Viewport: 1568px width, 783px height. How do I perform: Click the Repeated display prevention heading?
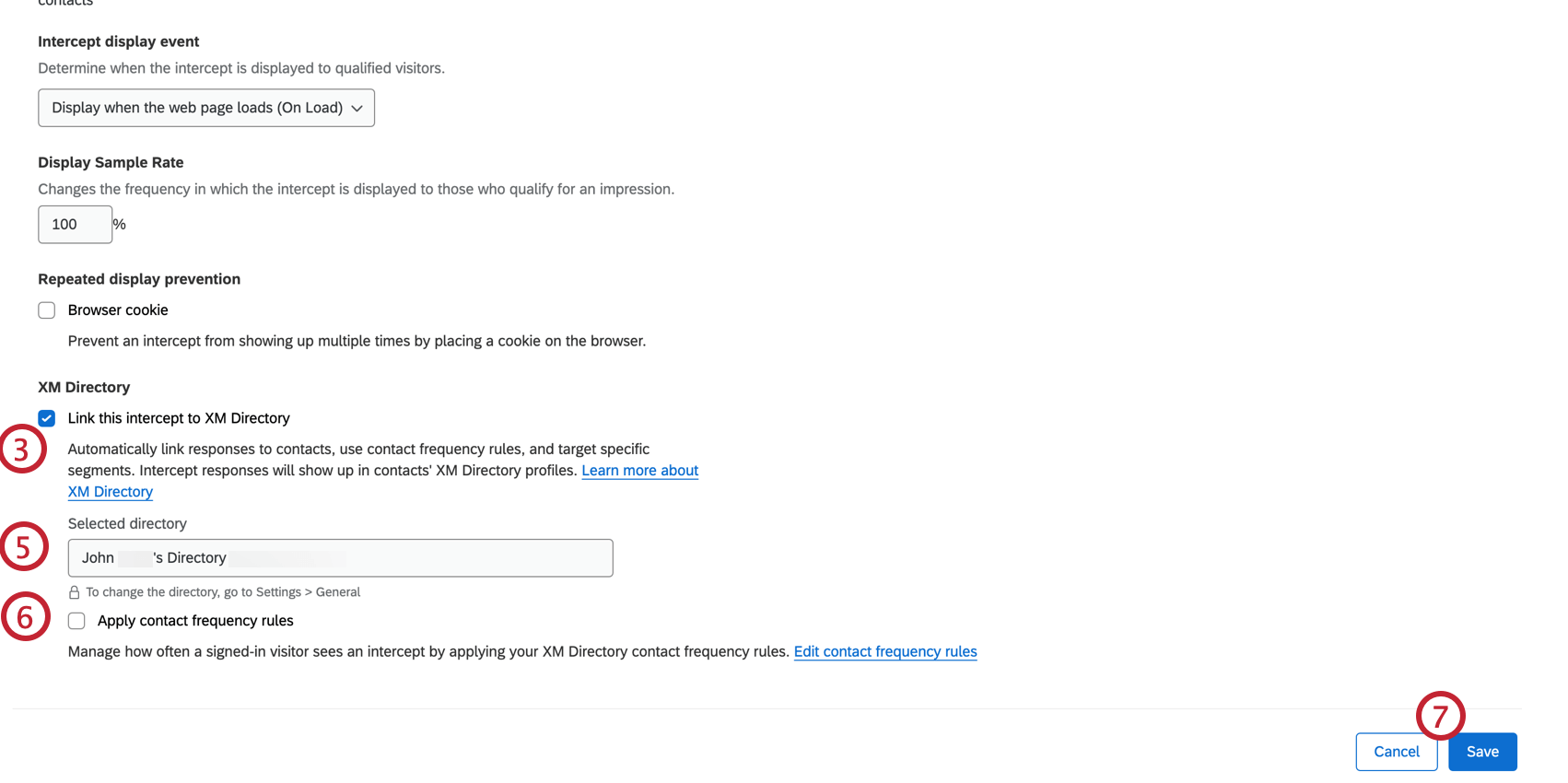(x=139, y=279)
